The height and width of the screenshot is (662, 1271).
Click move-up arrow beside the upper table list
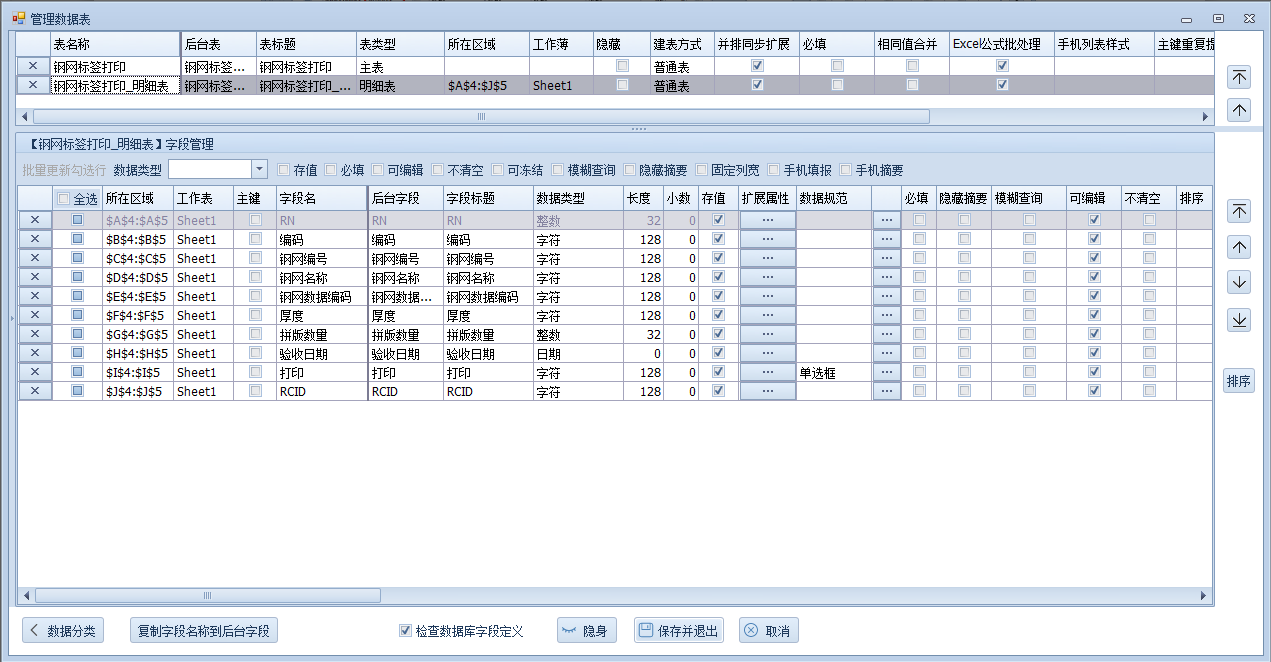click(x=1239, y=110)
